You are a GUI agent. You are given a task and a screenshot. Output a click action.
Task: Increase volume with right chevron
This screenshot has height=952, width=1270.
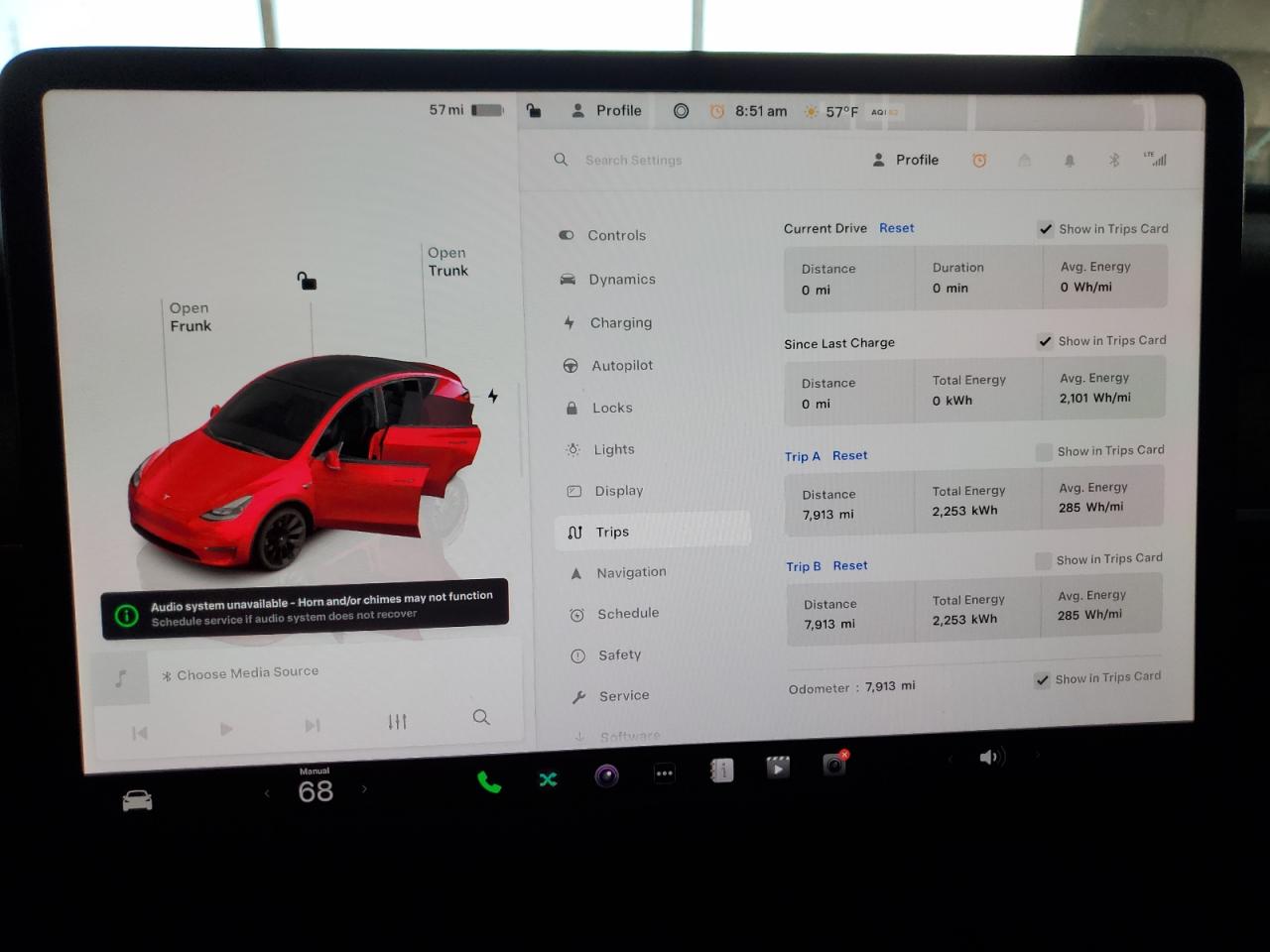tap(1038, 756)
